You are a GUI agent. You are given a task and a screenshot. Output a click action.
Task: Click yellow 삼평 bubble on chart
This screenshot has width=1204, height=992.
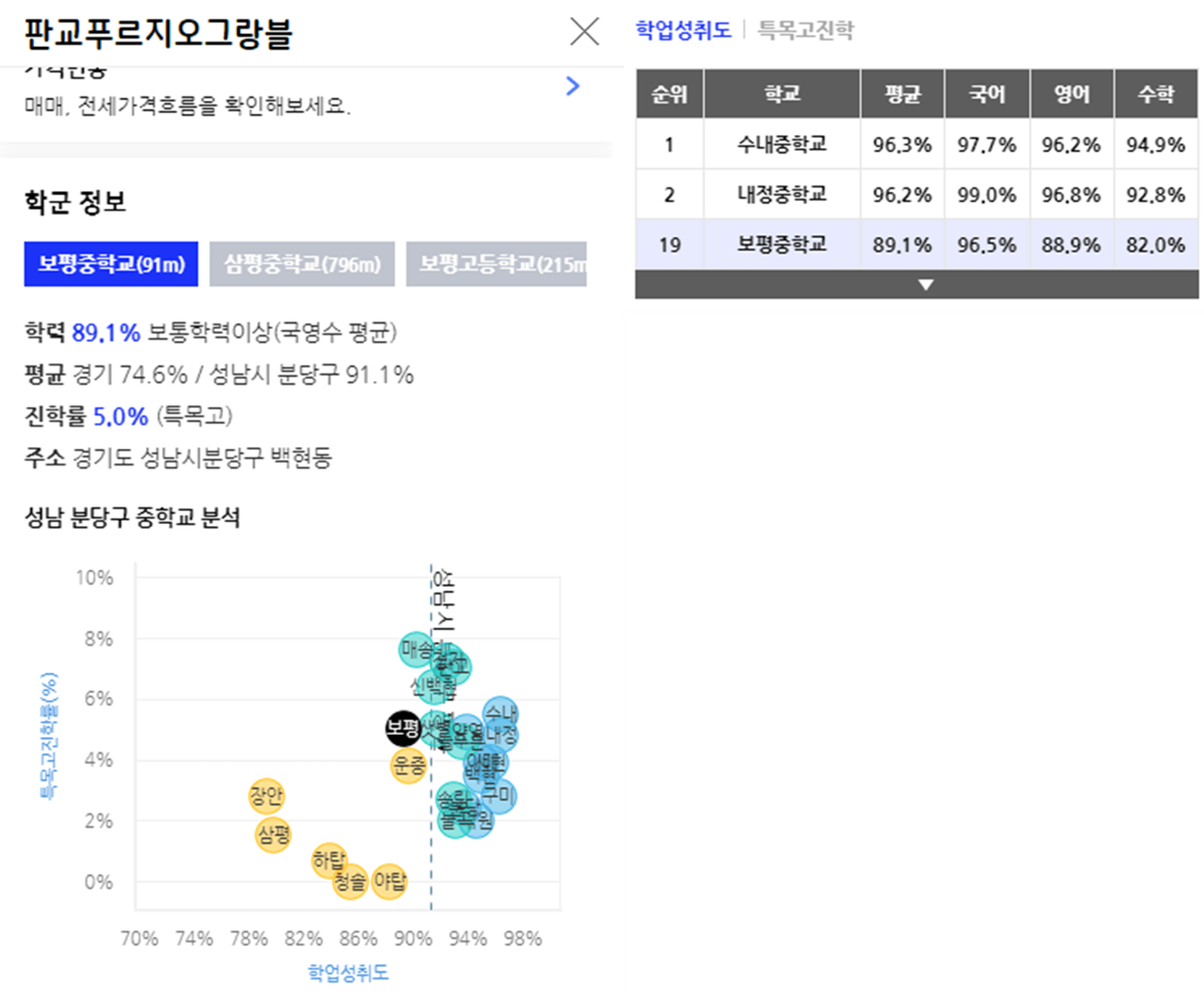click(272, 834)
